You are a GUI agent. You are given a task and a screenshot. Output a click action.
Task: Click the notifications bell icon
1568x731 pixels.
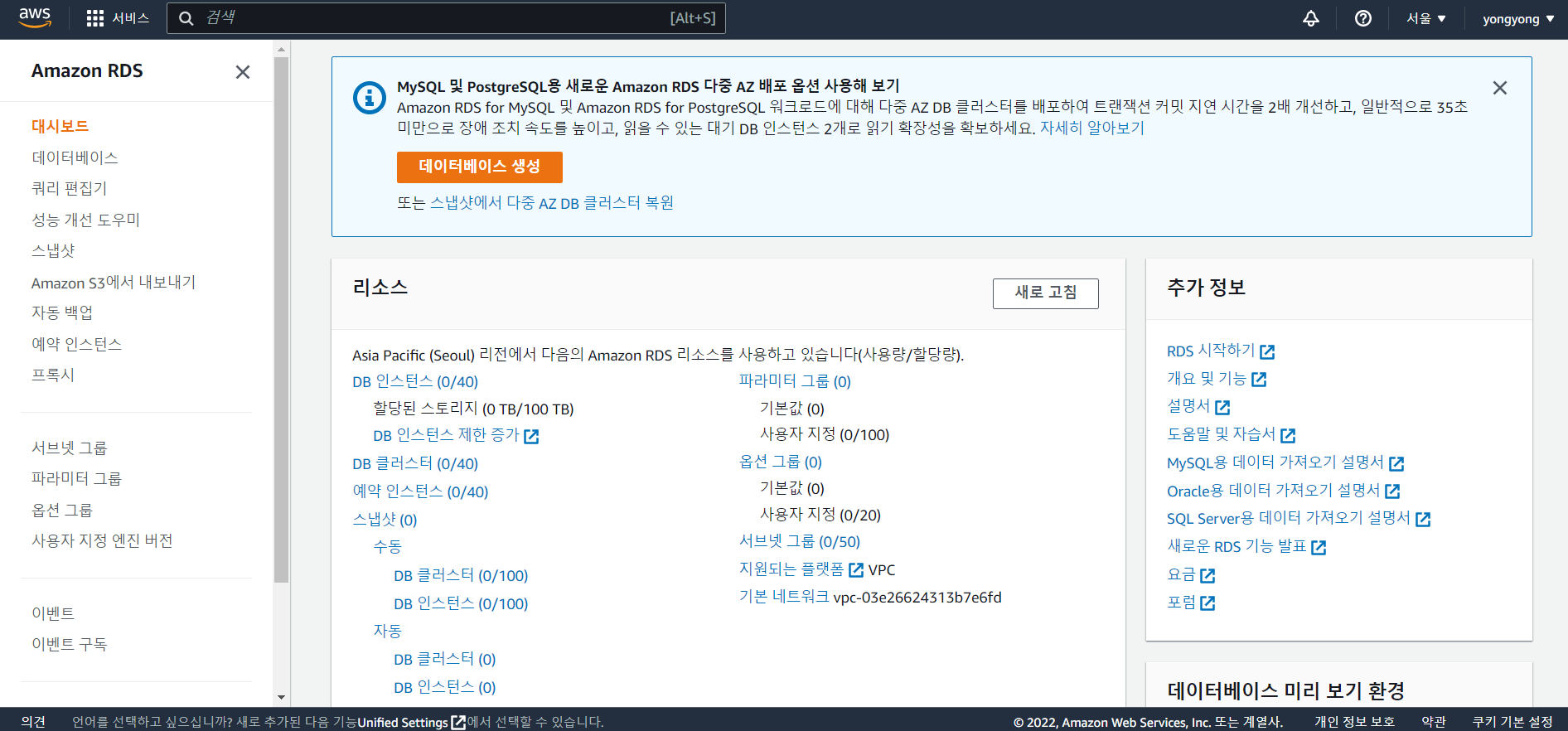(1311, 18)
